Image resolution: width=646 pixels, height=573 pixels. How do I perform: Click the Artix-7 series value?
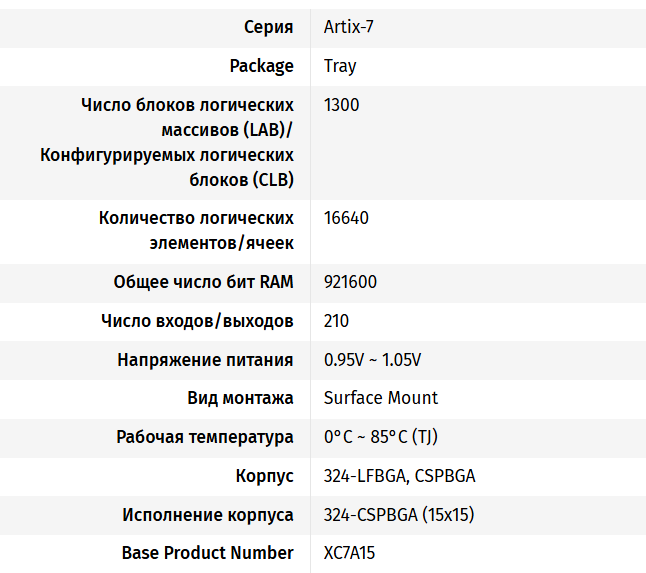(x=348, y=27)
